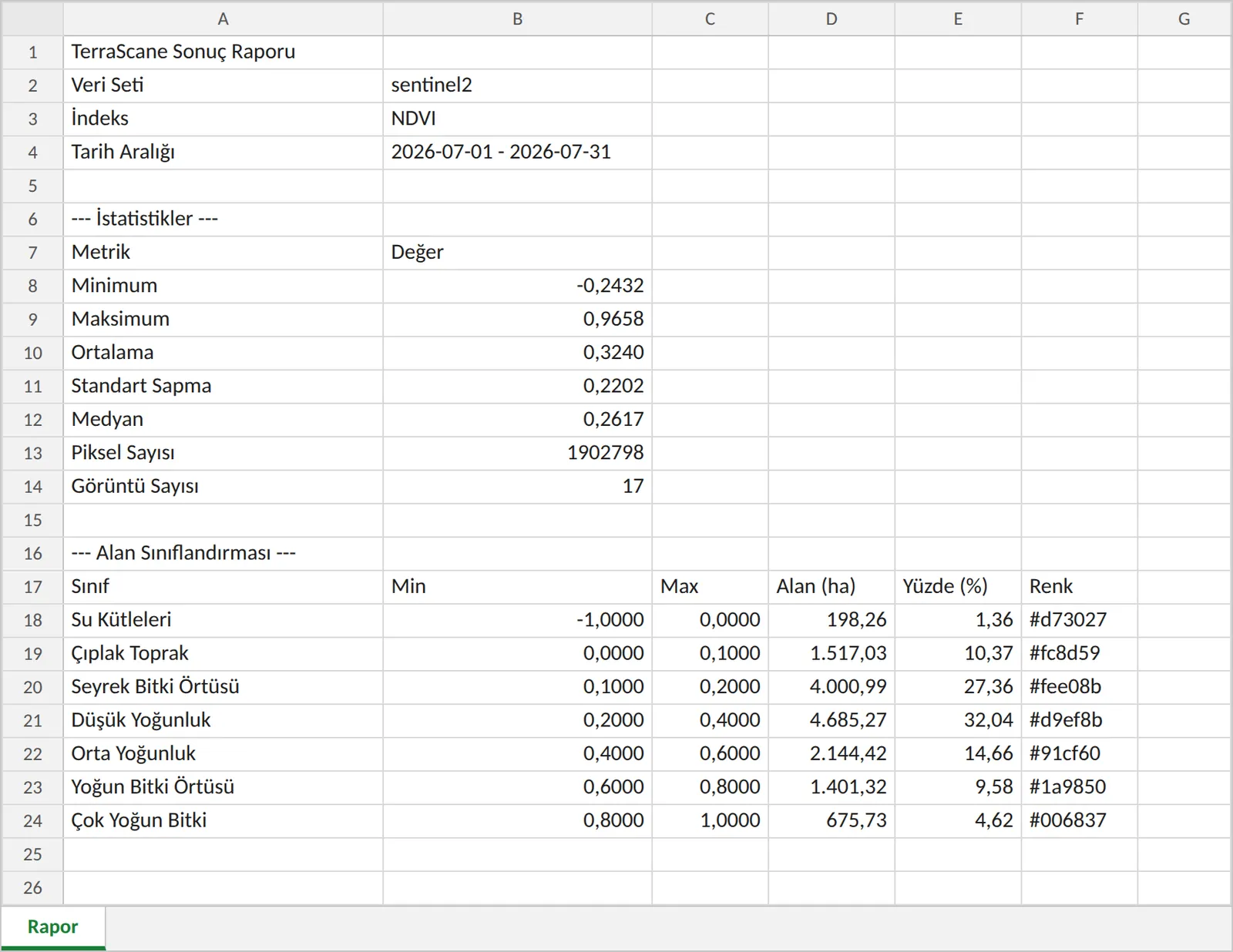Click the Ortalama value '0,3240'
This screenshot has height=952, width=1233.
[x=517, y=354]
